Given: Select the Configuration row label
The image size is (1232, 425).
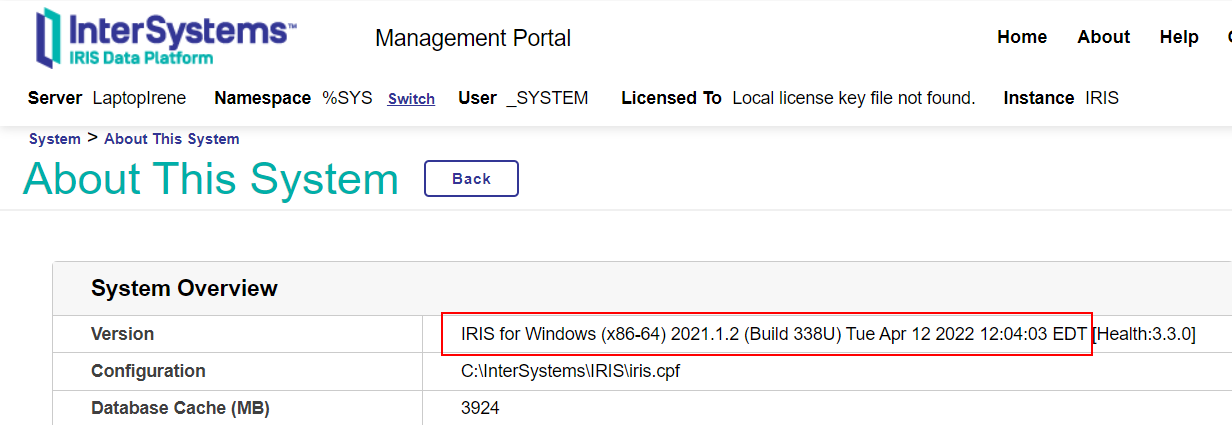Looking at the screenshot, I should pos(148,371).
